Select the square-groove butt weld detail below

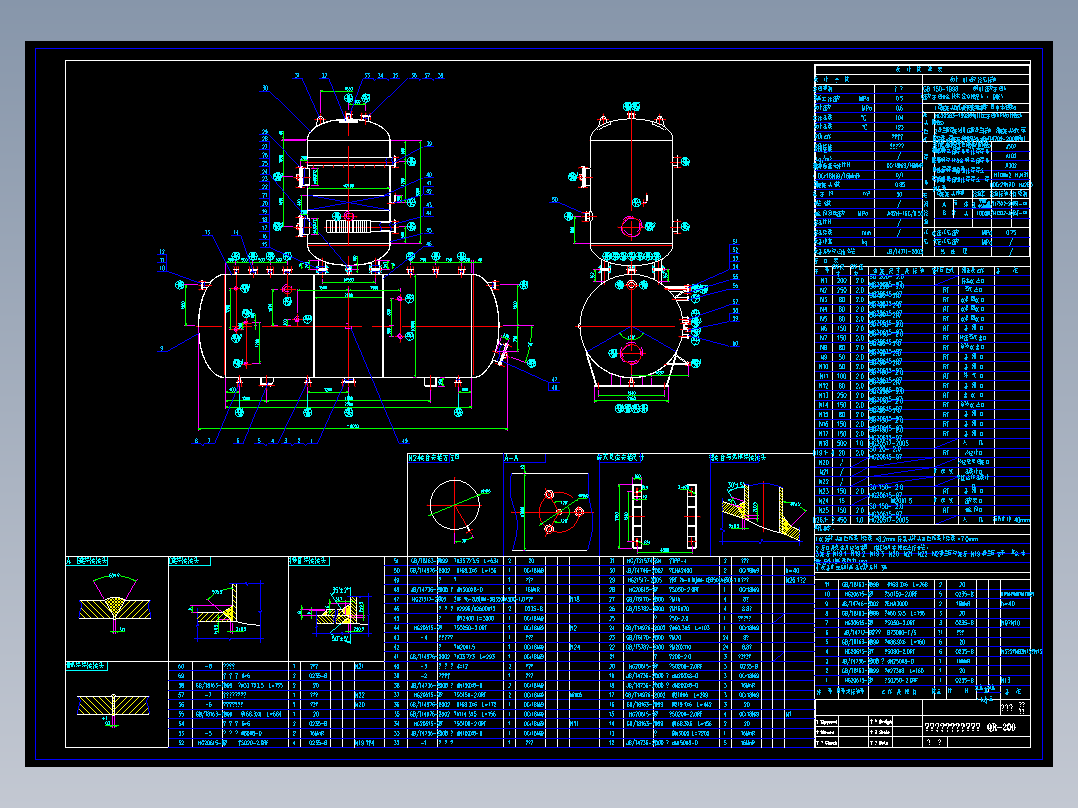pos(113,707)
